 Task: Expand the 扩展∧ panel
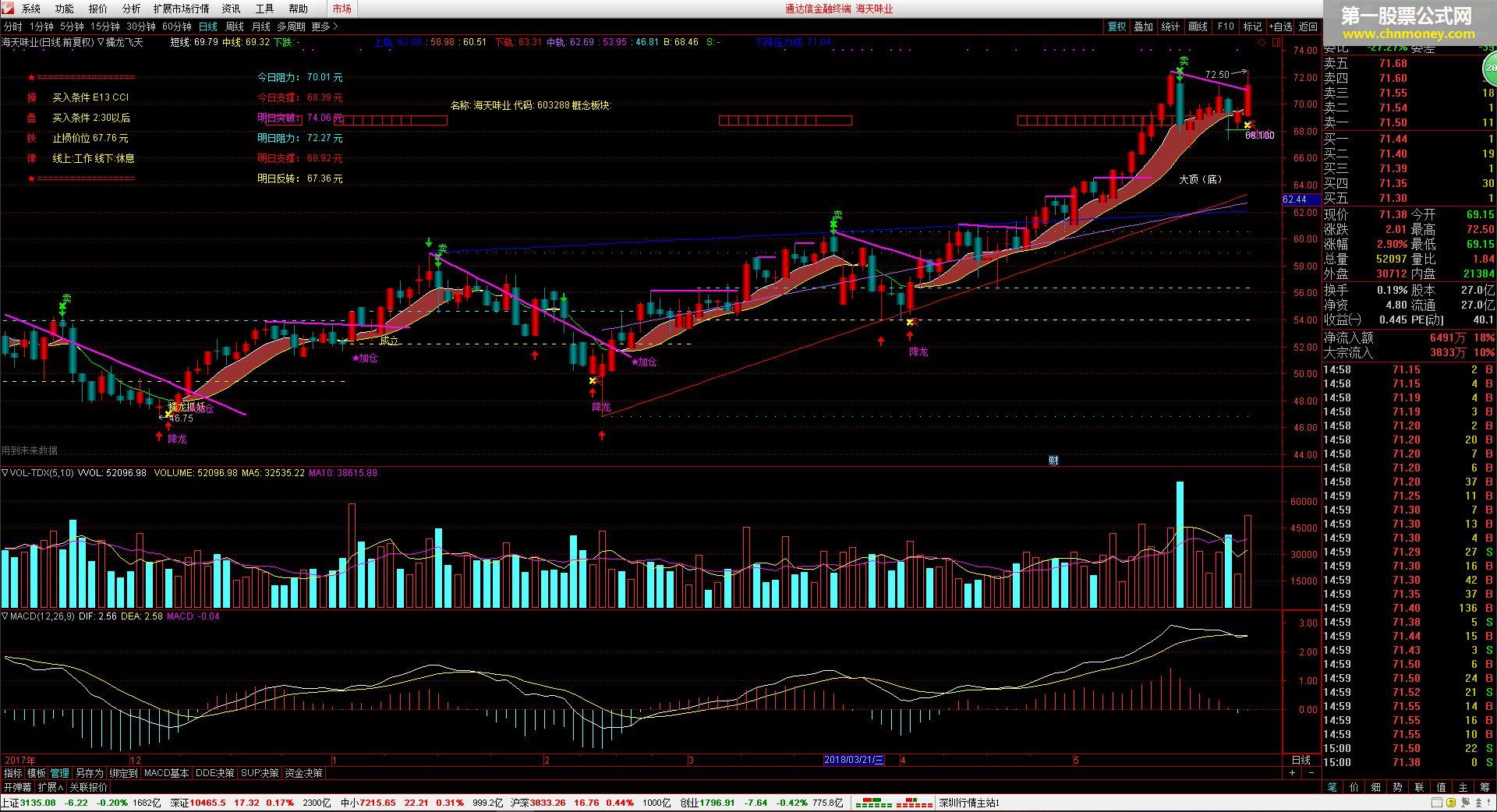51,787
